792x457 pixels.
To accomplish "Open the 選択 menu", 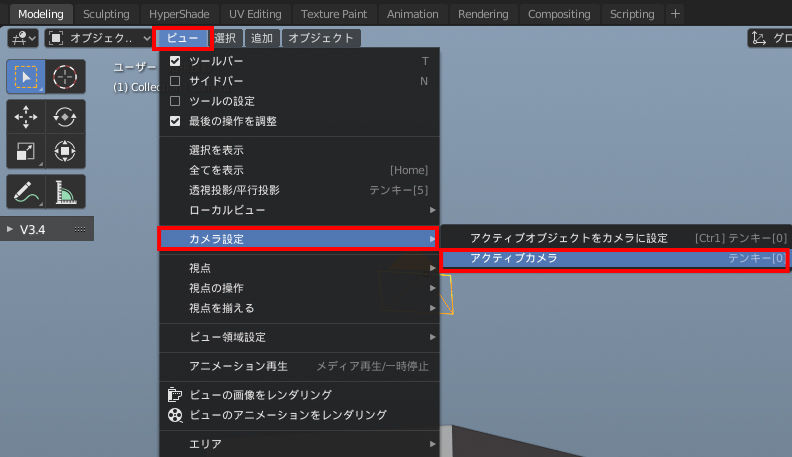I will tap(225, 38).
